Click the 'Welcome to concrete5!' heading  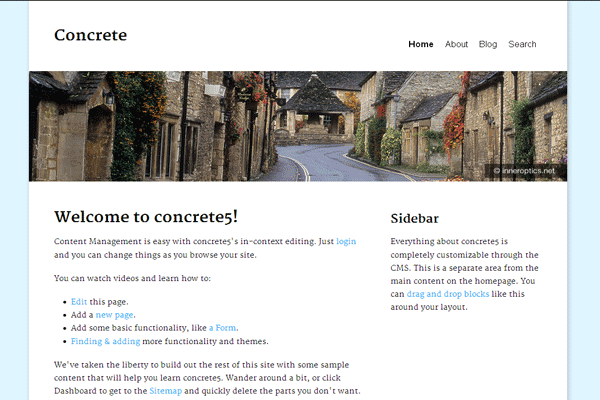(146, 216)
